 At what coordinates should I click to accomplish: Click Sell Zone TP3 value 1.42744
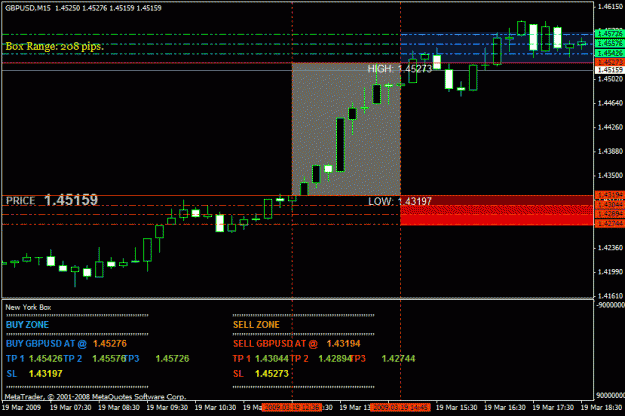(x=398, y=359)
